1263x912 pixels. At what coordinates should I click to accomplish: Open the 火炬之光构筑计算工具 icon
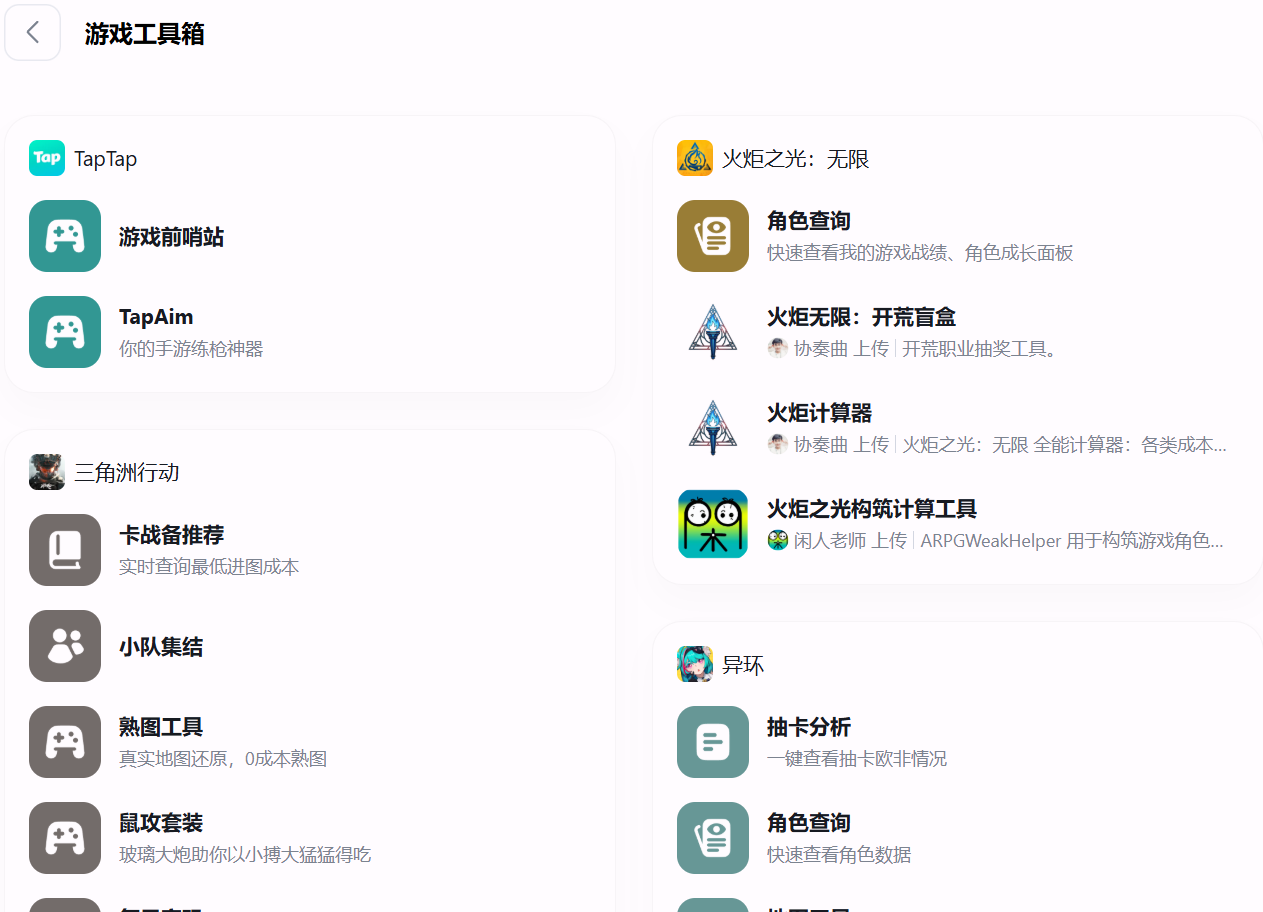tap(713, 524)
